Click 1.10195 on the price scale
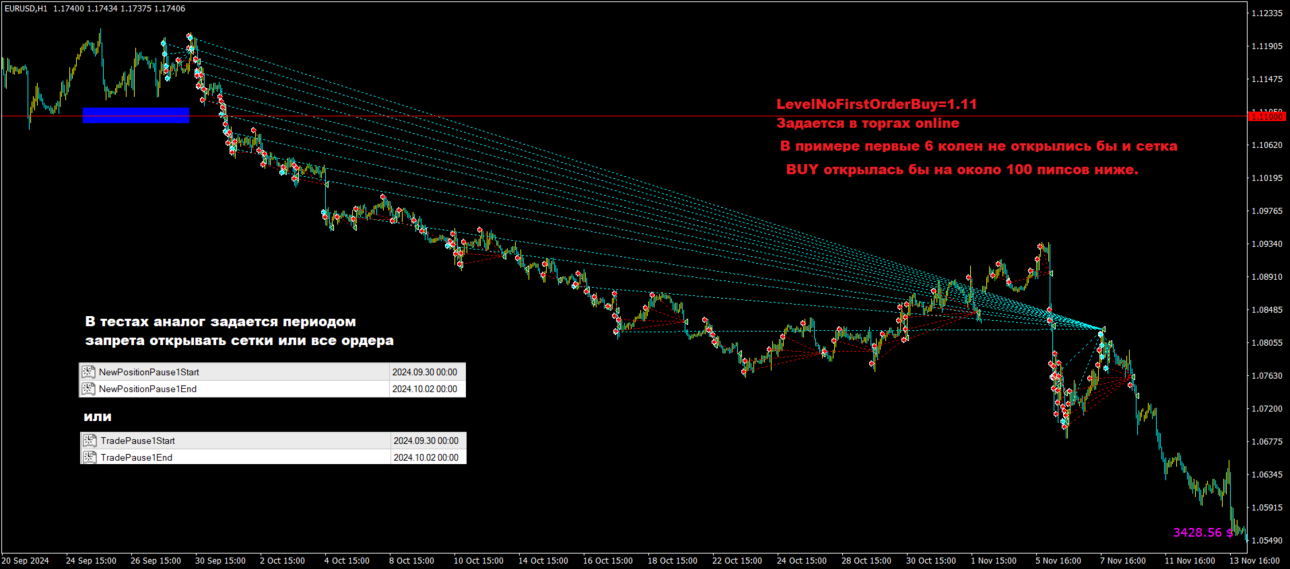This screenshot has width=1290, height=569. [x=1267, y=178]
